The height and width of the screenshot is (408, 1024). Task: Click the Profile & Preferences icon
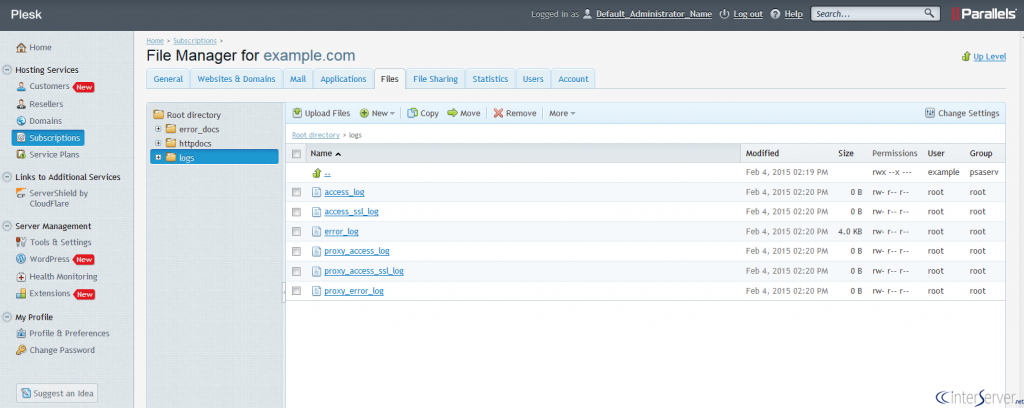pos(21,334)
